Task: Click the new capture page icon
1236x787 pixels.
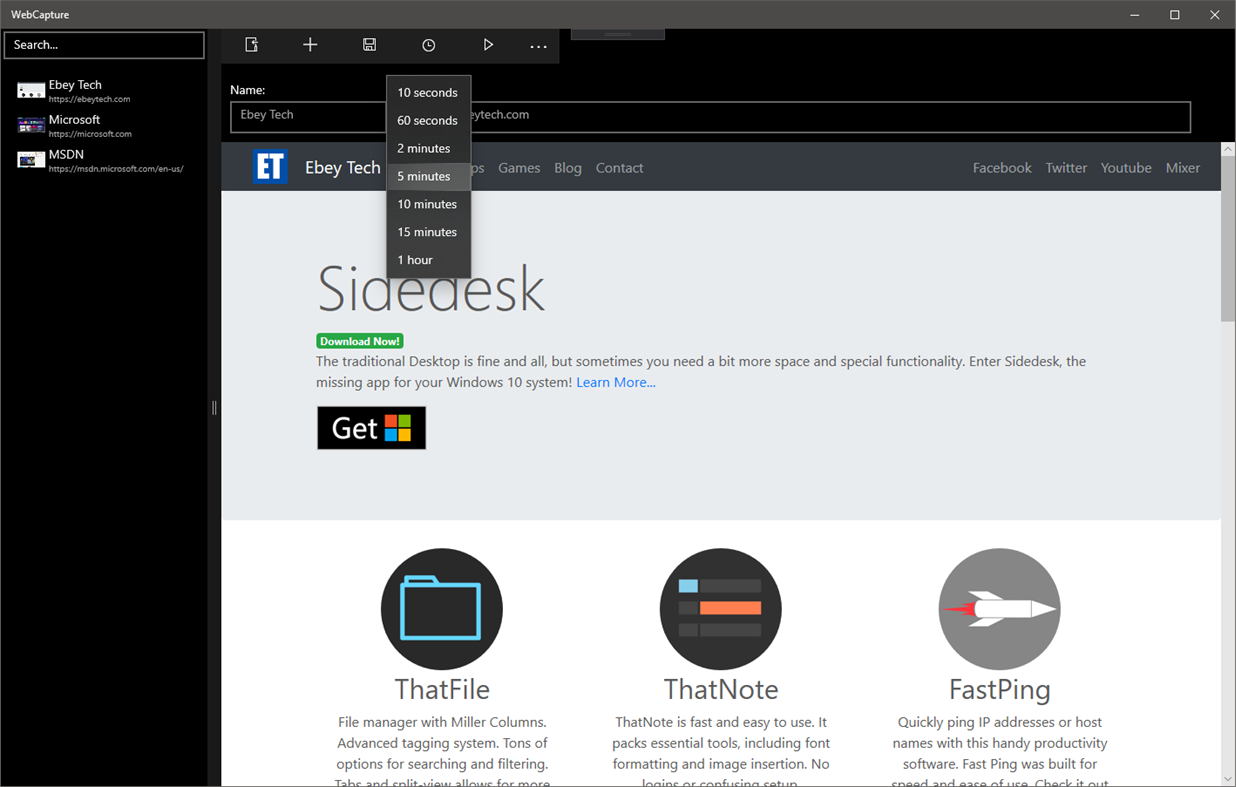Action: pos(251,45)
